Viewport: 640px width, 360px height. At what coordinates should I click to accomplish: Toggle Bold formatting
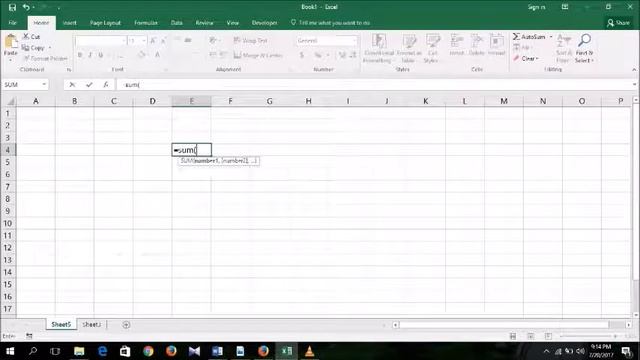point(80,55)
